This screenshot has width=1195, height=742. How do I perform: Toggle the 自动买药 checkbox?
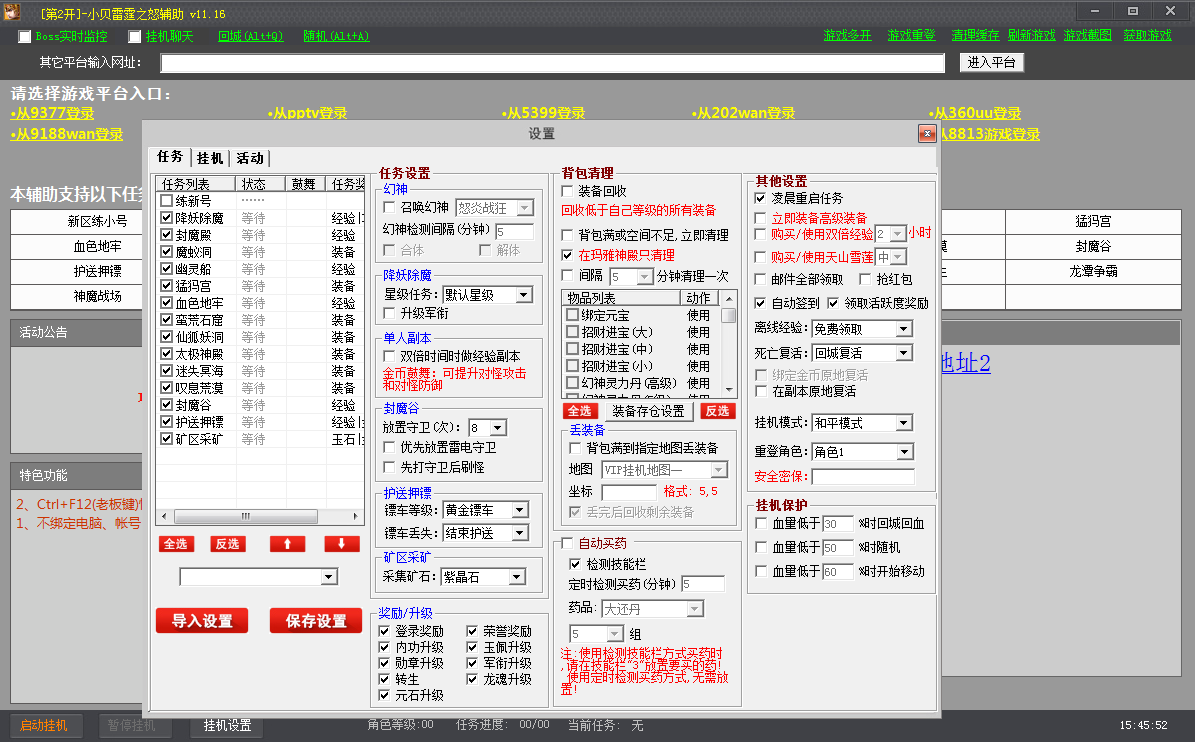click(568, 544)
